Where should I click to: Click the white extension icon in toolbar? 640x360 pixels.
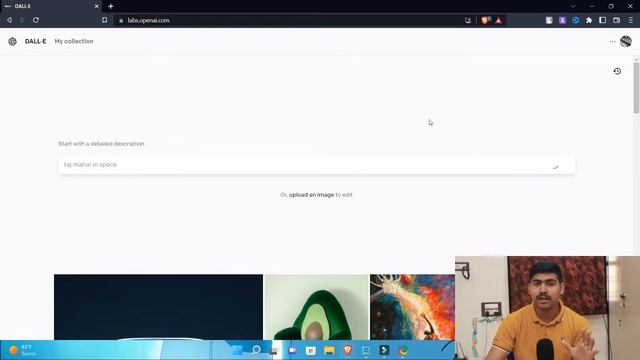tap(549, 20)
